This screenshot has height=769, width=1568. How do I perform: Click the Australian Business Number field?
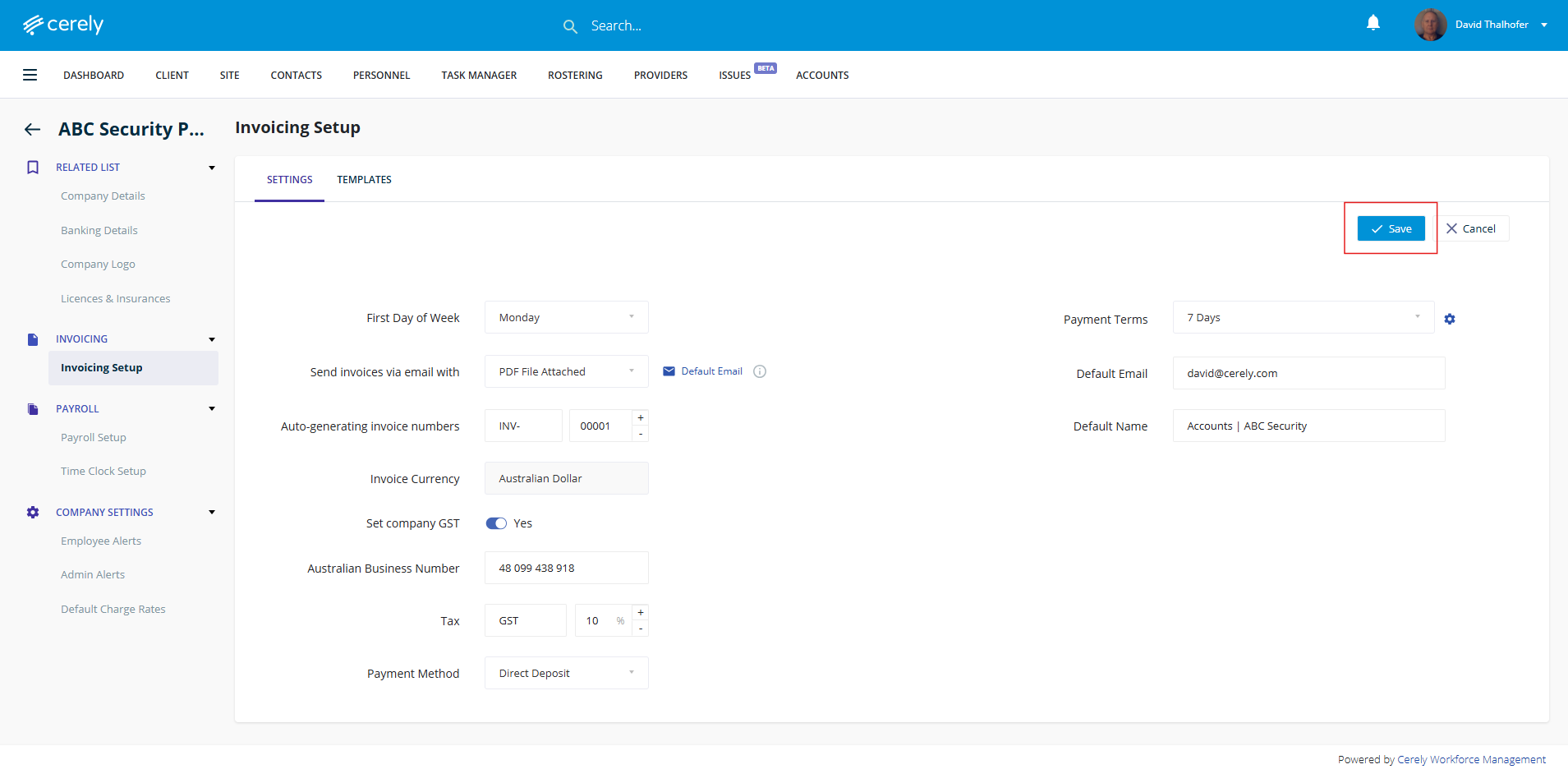566,568
